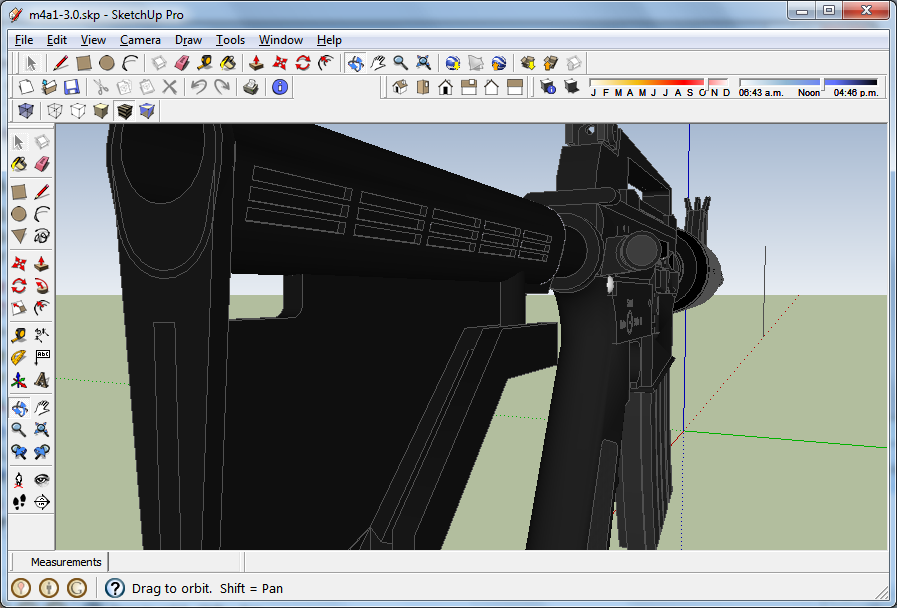Open the View menu
Image resolution: width=897 pixels, height=608 pixels.
tap(93, 40)
